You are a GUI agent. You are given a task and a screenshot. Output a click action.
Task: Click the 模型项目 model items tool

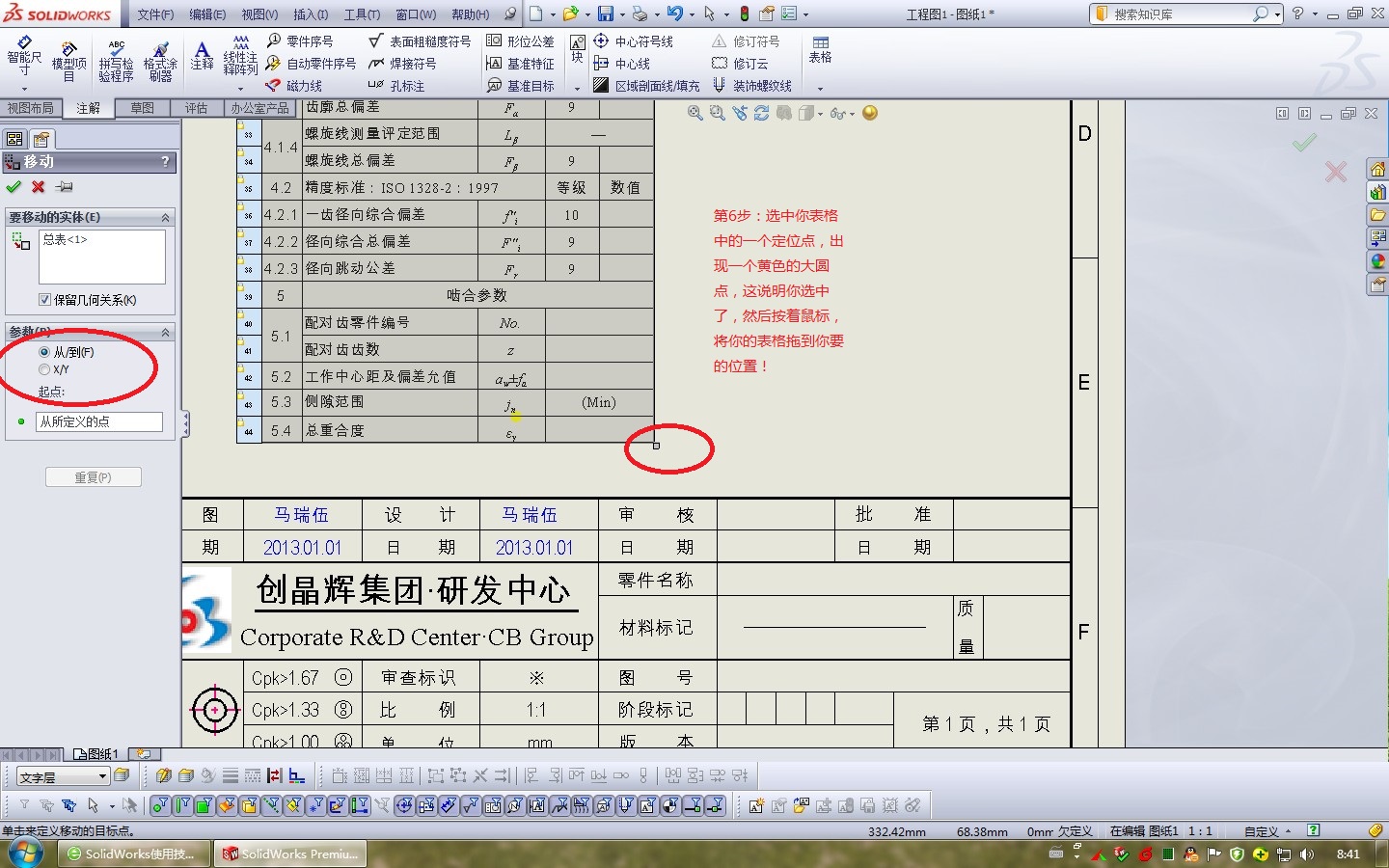(68, 61)
